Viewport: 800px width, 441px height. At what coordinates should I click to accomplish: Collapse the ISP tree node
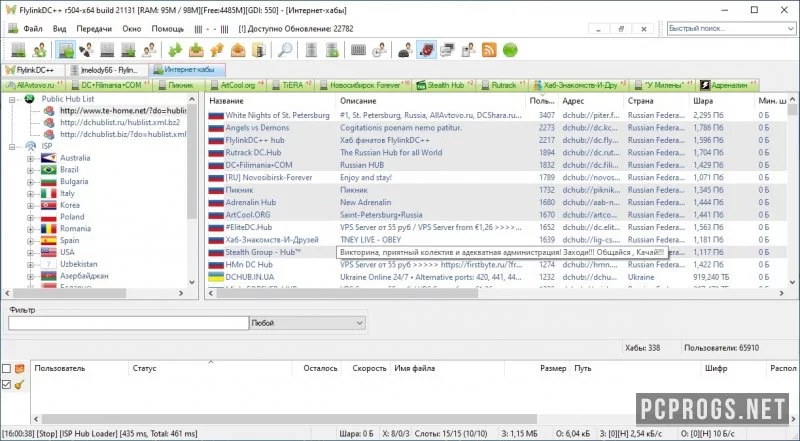pyautogui.click(x=12, y=146)
